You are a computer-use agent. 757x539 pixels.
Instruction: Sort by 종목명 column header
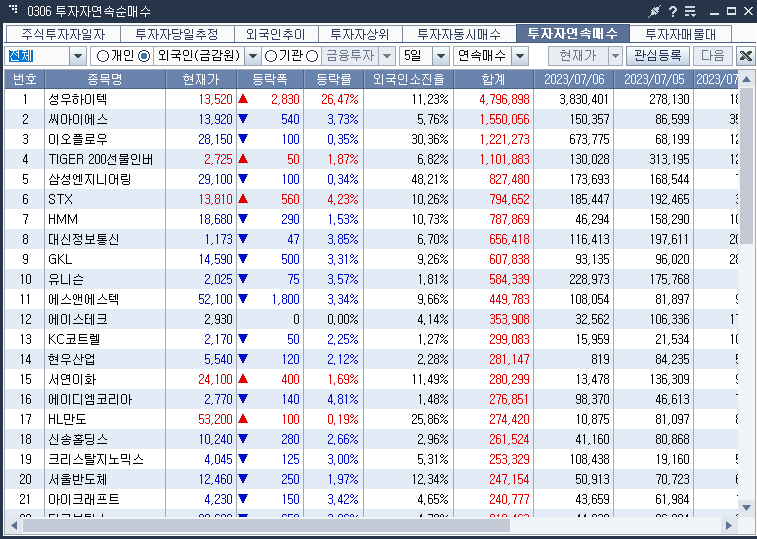[105, 79]
